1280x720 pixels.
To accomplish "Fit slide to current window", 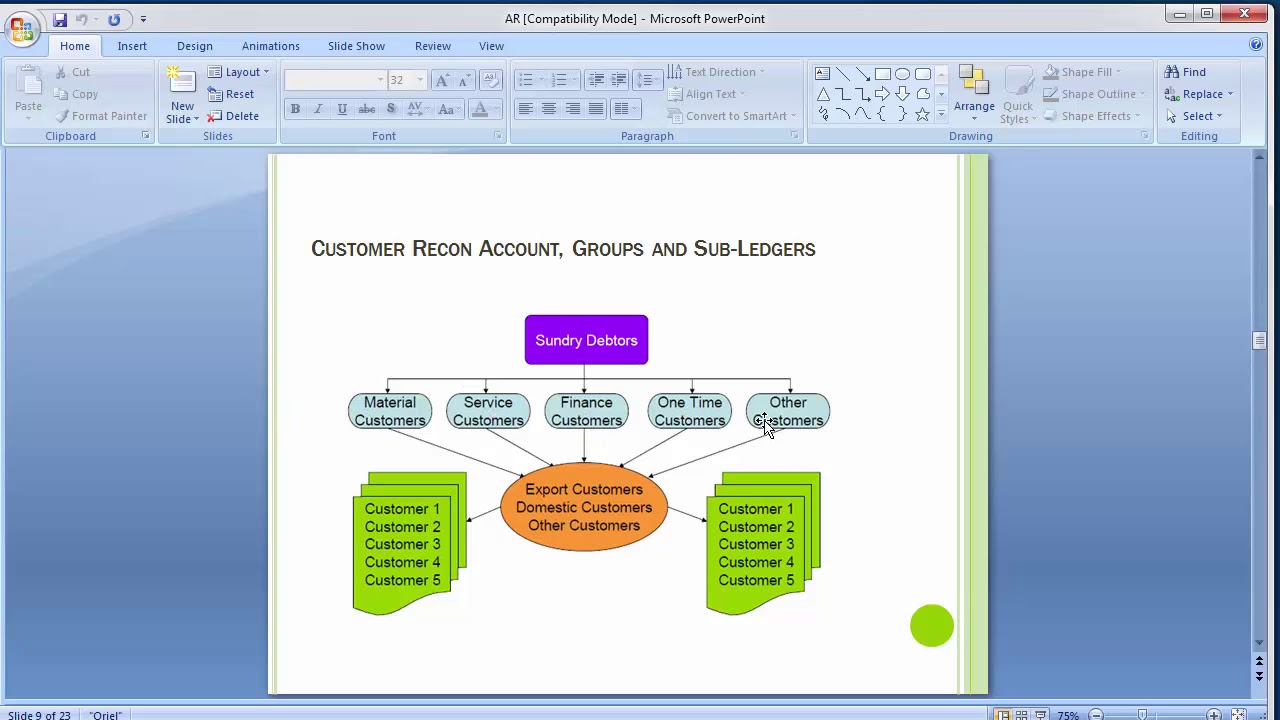I will tap(1238, 715).
